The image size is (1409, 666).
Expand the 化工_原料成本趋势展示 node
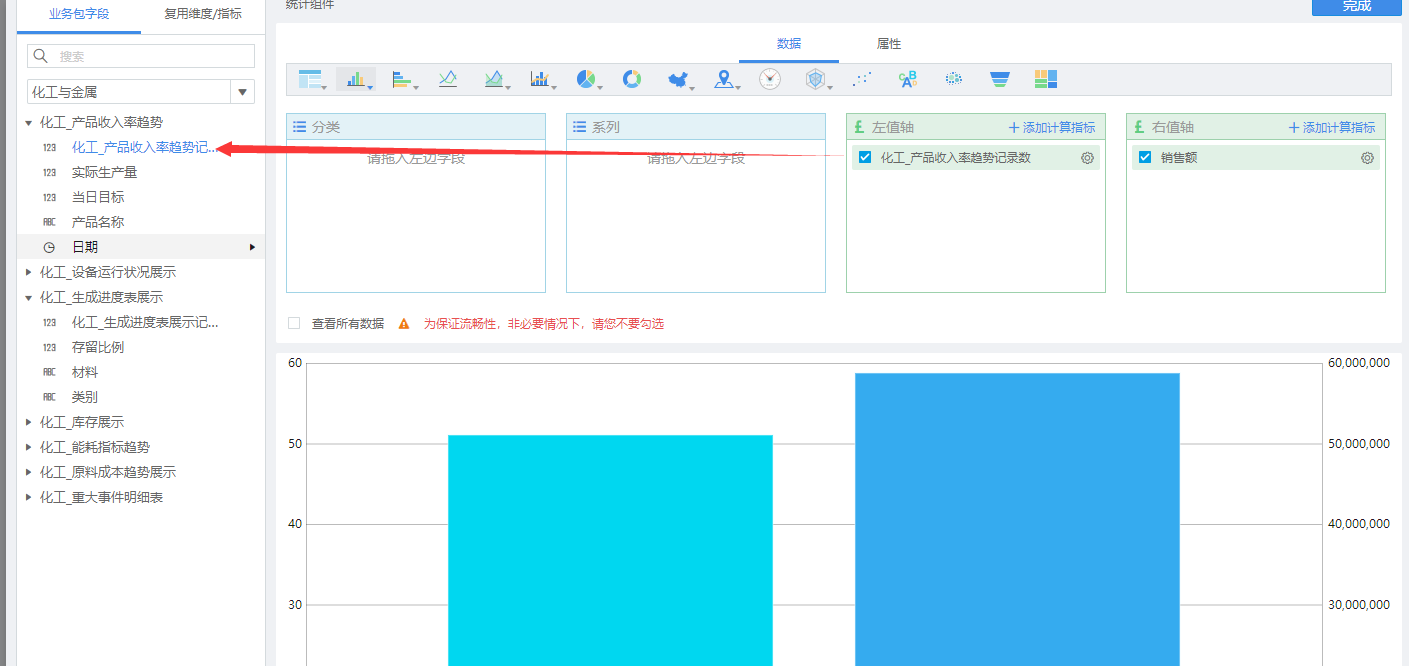point(29,472)
